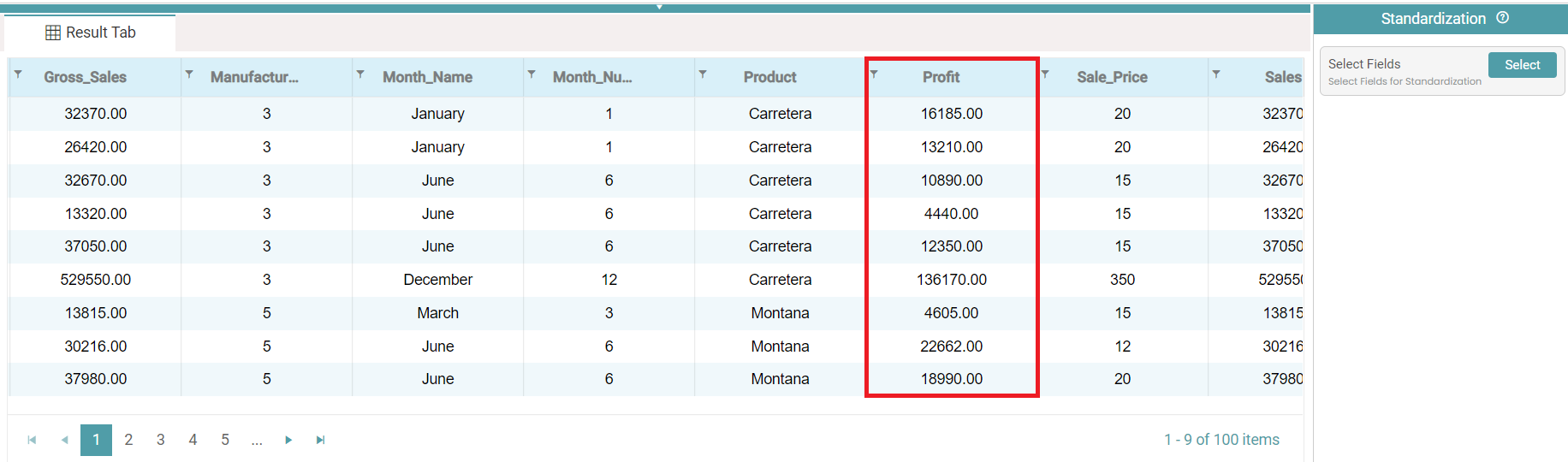The height and width of the screenshot is (462, 1568).
Task: Open the filter icon on Product column
Action: pyautogui.click(x=703, y=74)
